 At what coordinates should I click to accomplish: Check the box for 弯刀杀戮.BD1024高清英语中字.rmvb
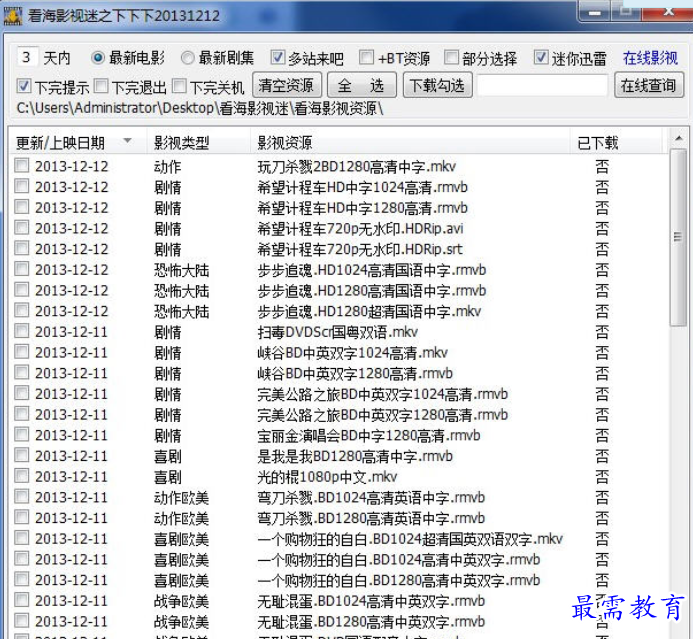click(x=21, y=497)
